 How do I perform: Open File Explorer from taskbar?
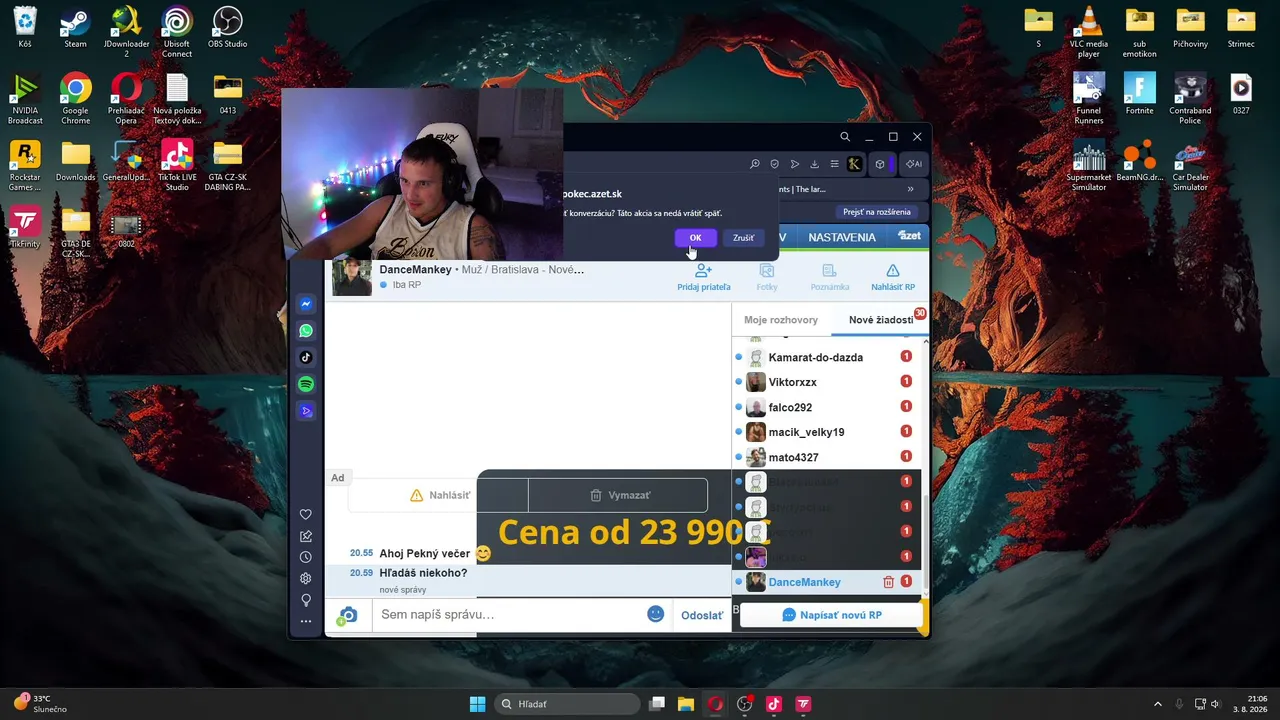pos(686,704)
